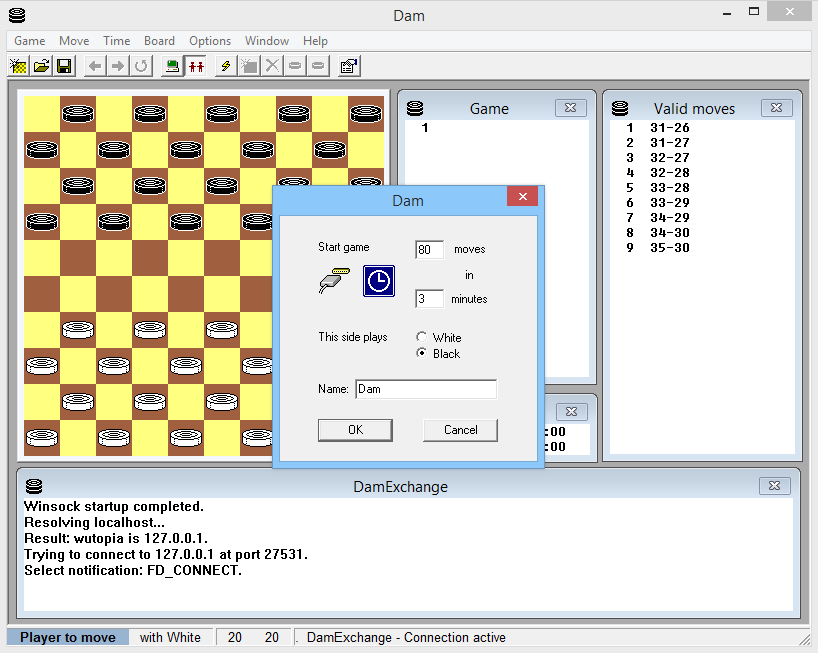Click the second greyed disc piece icon

318,66
